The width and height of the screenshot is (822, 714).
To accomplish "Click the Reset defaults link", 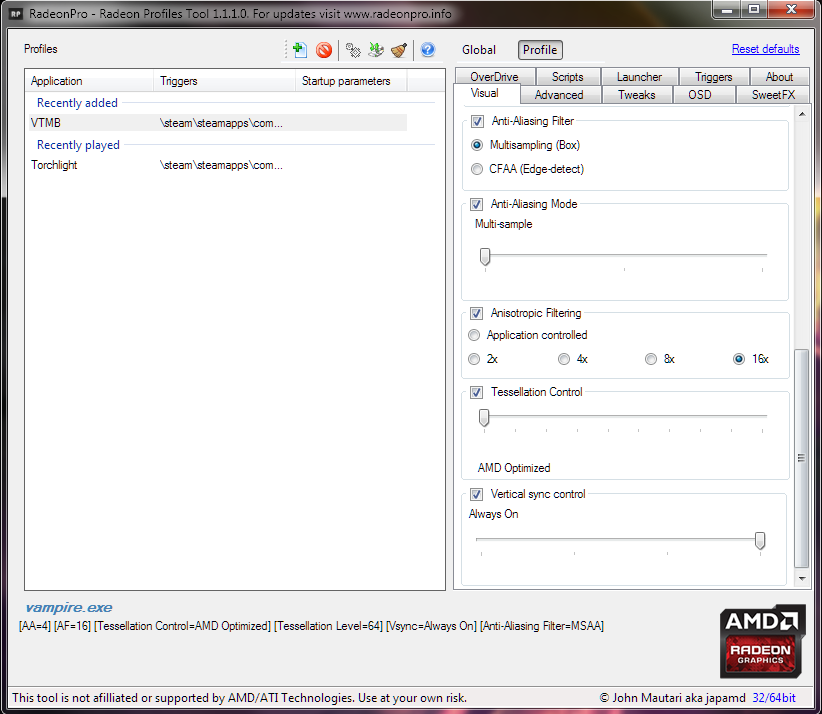I will tap(765, 49).
